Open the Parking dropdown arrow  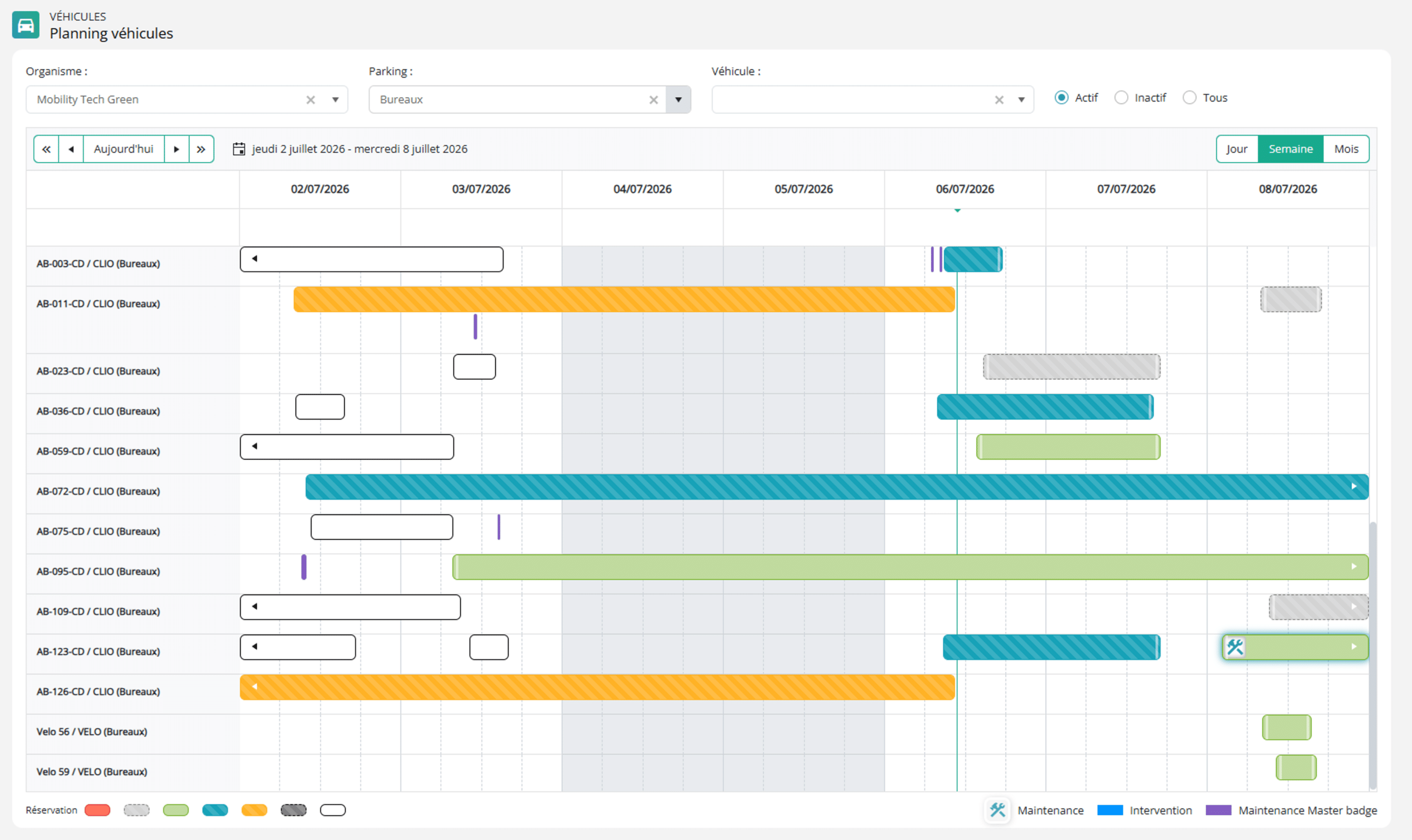(678, 99)
